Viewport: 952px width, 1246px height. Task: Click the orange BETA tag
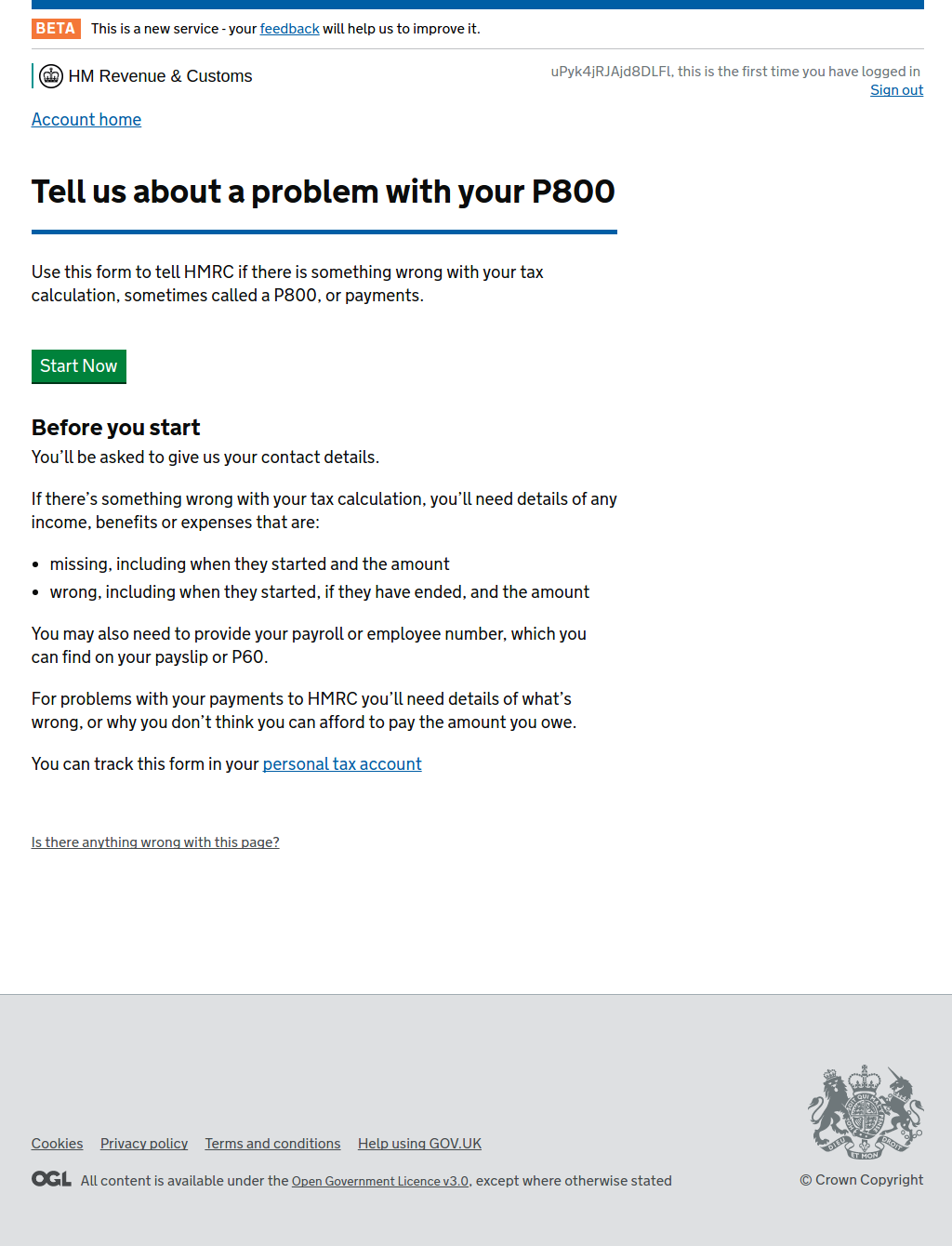point(56,29)
